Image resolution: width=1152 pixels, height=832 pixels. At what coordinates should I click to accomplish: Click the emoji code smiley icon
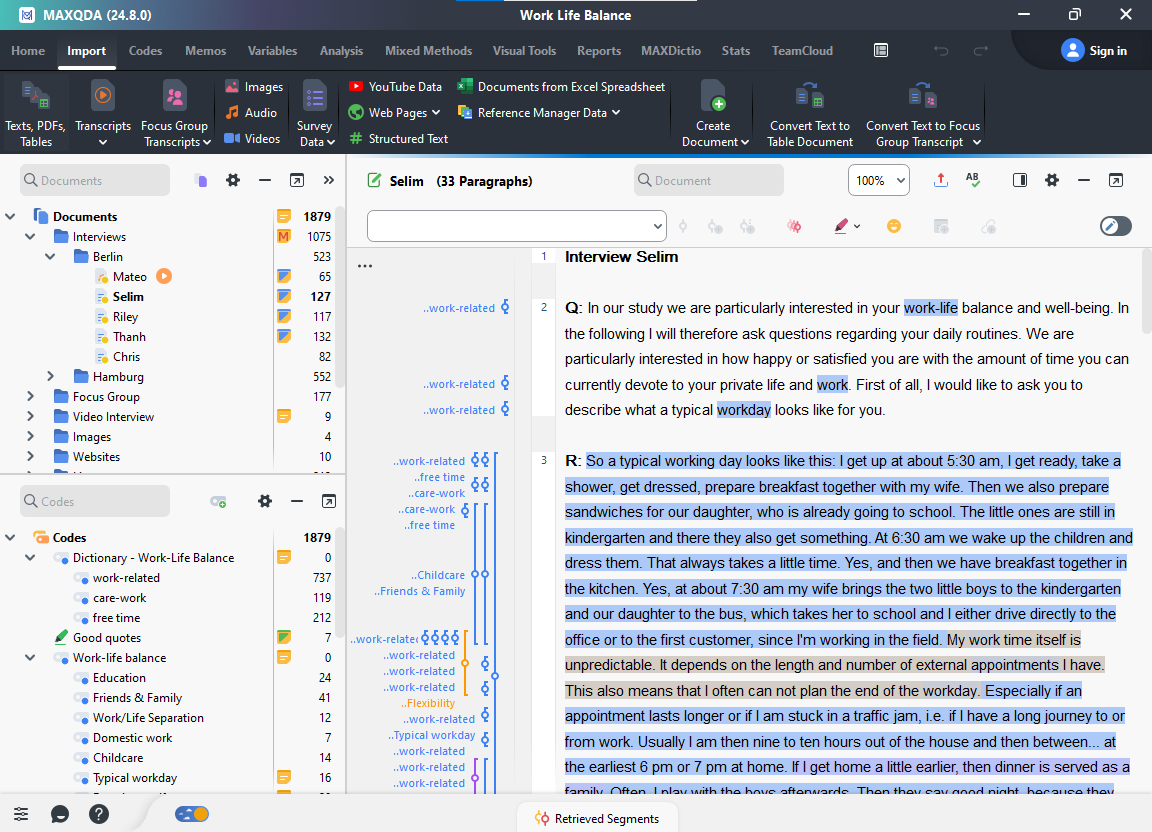click(x=893, y=226)
